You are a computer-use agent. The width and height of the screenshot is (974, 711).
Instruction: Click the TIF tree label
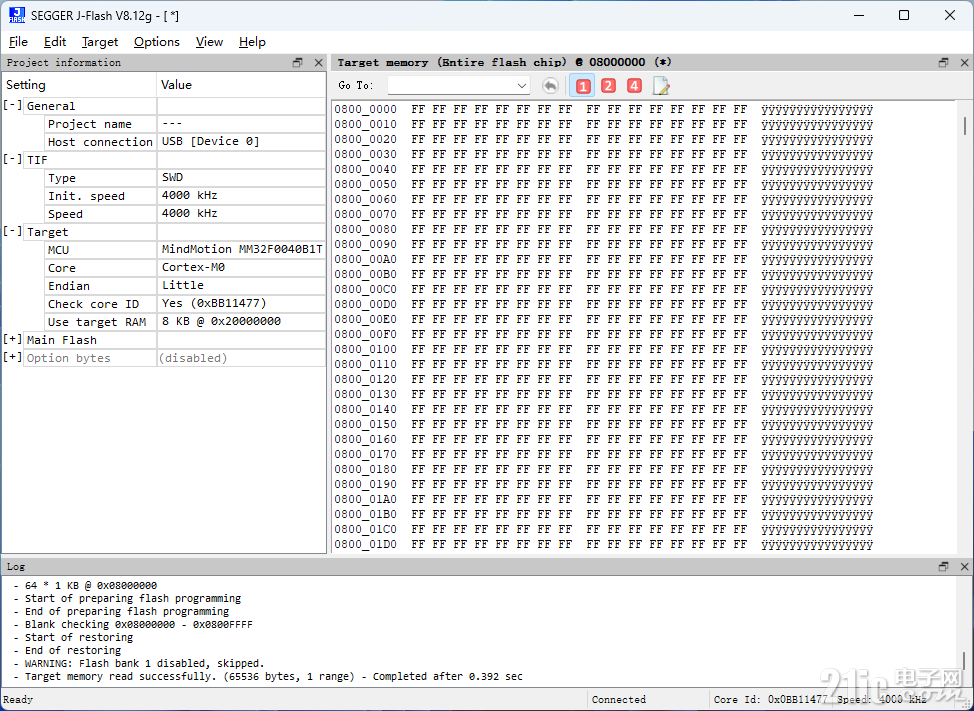pos(37,160)
